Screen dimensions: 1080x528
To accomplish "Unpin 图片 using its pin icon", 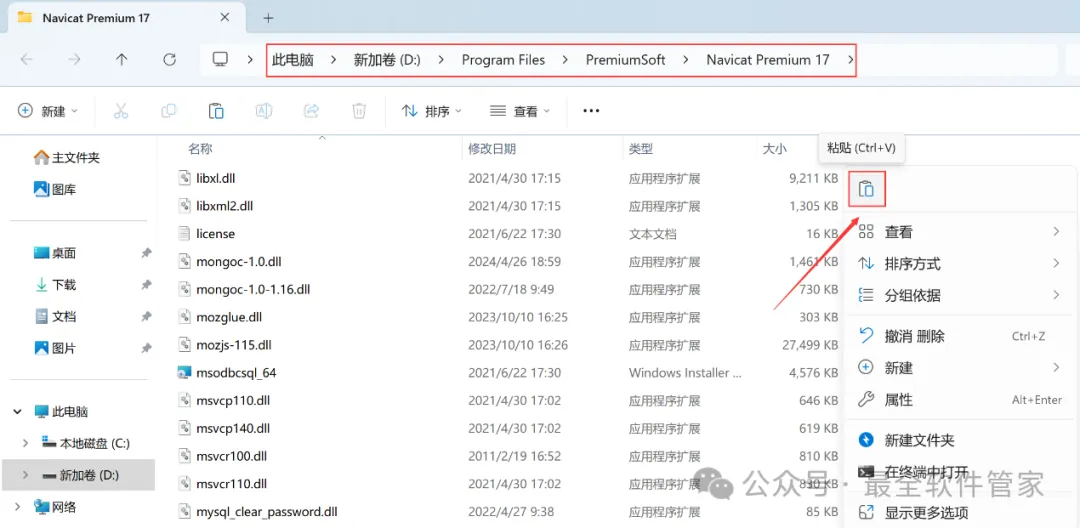I will (x=146, y=348).
